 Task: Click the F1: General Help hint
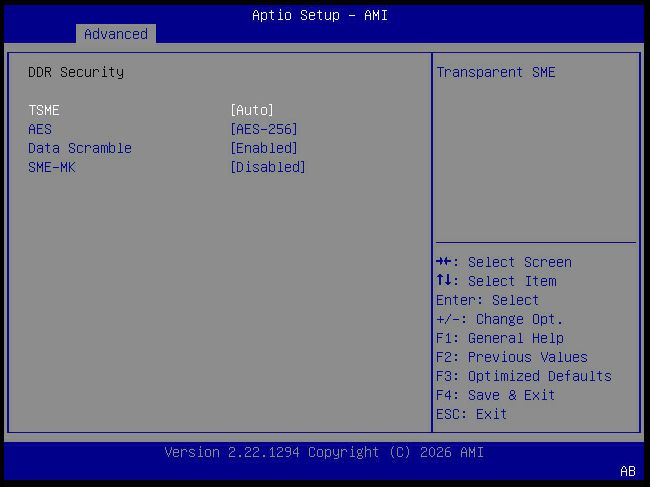(500, 338)
